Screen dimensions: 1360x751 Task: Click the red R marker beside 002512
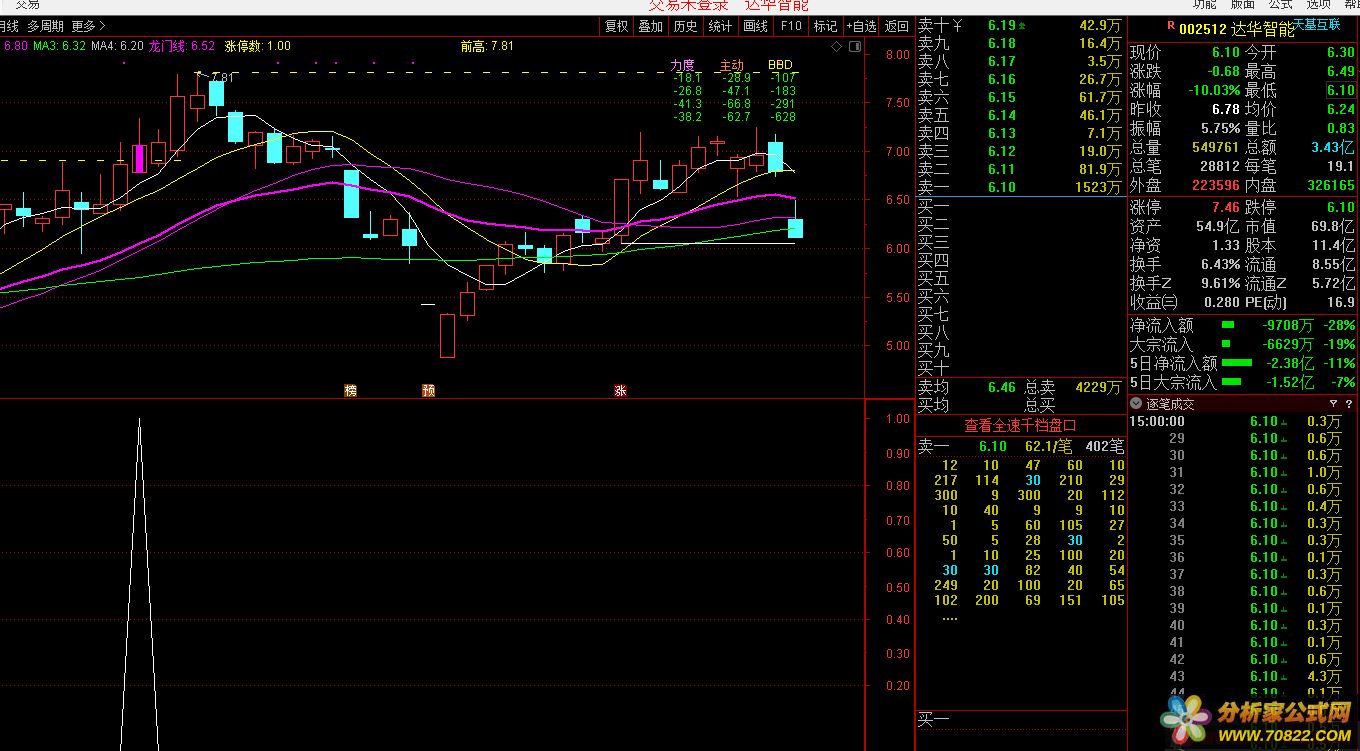pyautogui.click(x=1170, y=28)
